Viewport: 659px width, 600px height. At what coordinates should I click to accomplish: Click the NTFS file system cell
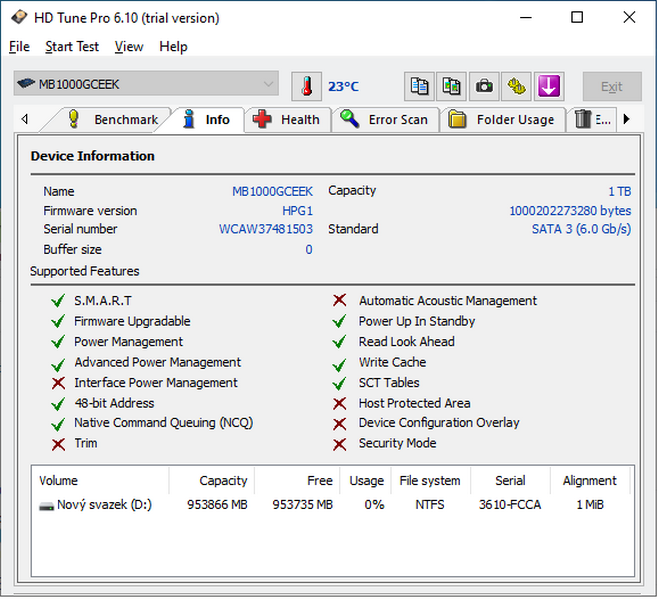click(430, 505)
